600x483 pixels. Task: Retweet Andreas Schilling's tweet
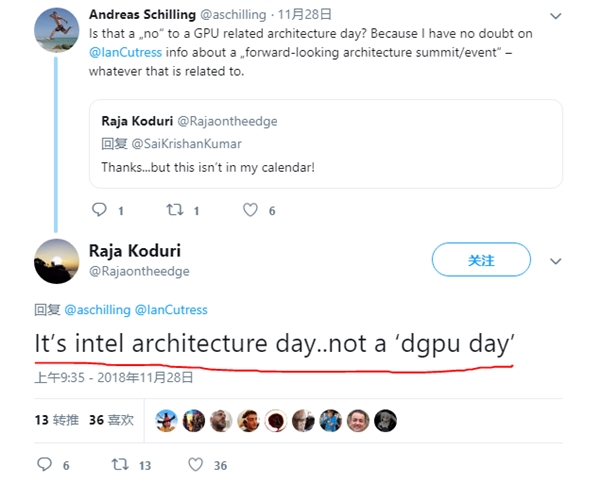[173, 210]
